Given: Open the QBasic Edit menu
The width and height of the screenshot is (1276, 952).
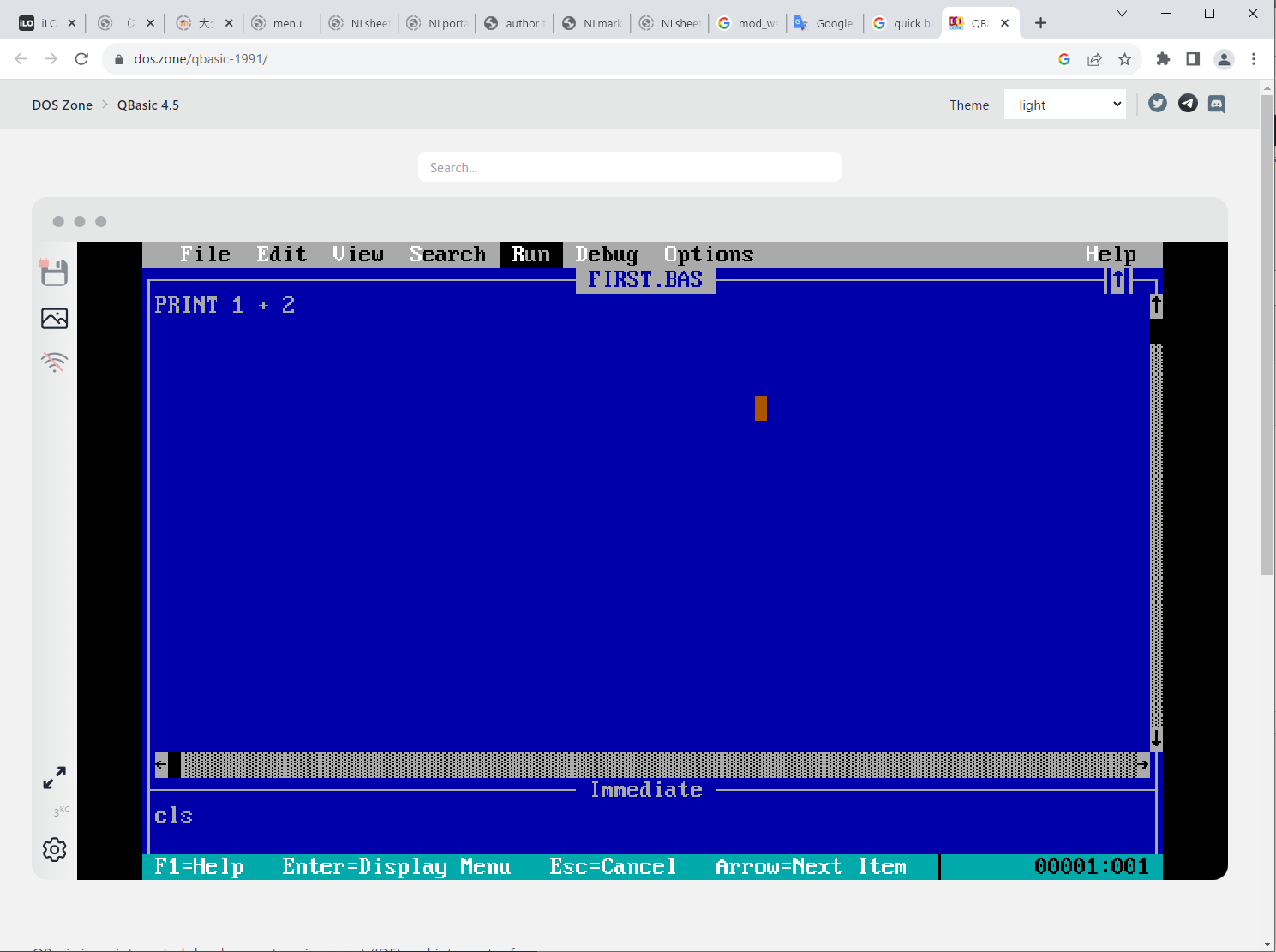Looking at the screenshot, I should pos(281,254).
